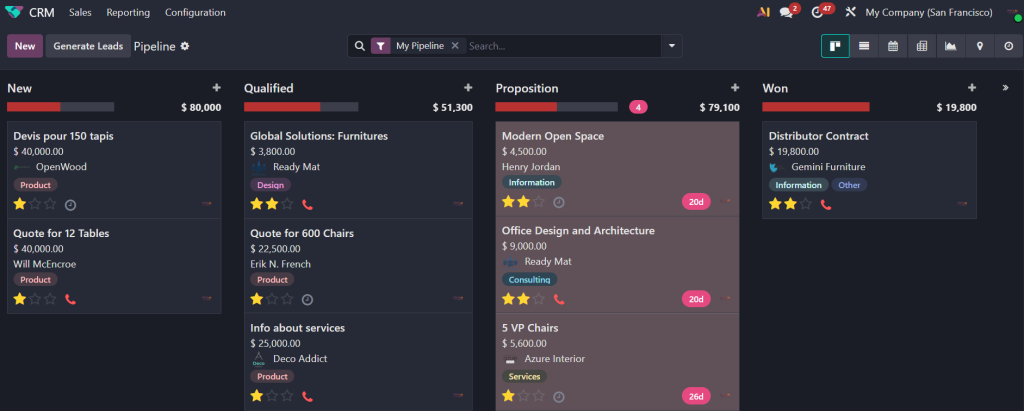The image size is (1024, 411).
Task: Open the Sales menu
Action: tap(80, 12)
